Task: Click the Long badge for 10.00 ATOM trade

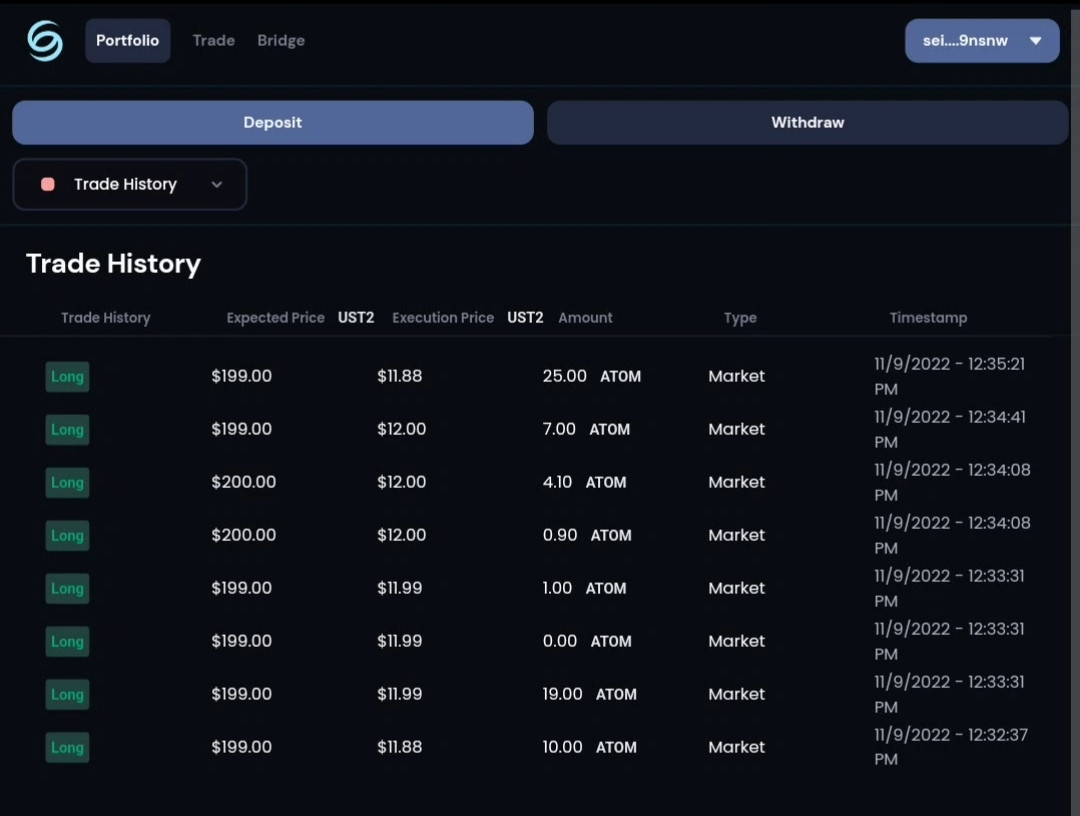Action: [67, 748]
